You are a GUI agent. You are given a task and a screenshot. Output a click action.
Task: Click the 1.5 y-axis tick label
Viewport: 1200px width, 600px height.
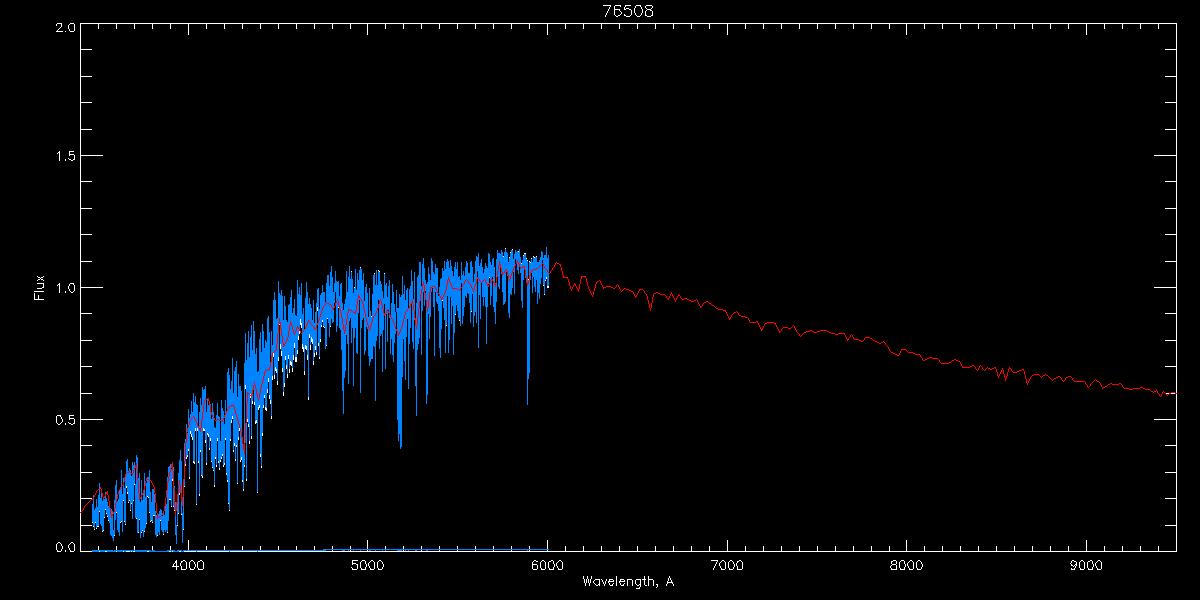(x=65, y=157)
